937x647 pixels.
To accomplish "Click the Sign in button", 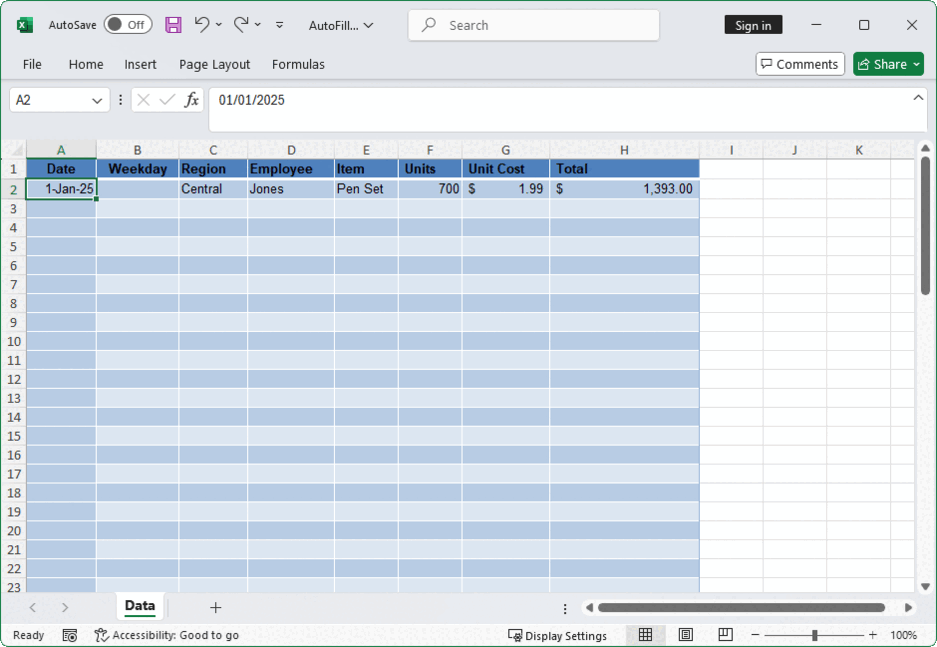I will click(753, 25).
